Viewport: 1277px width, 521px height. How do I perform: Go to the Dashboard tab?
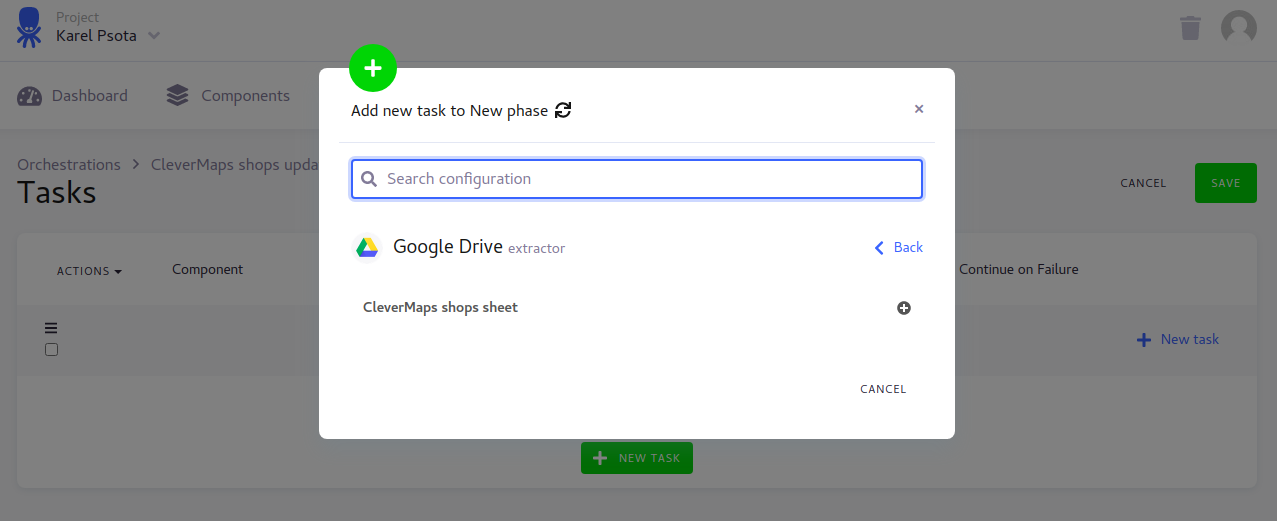(x=73, y=96)
